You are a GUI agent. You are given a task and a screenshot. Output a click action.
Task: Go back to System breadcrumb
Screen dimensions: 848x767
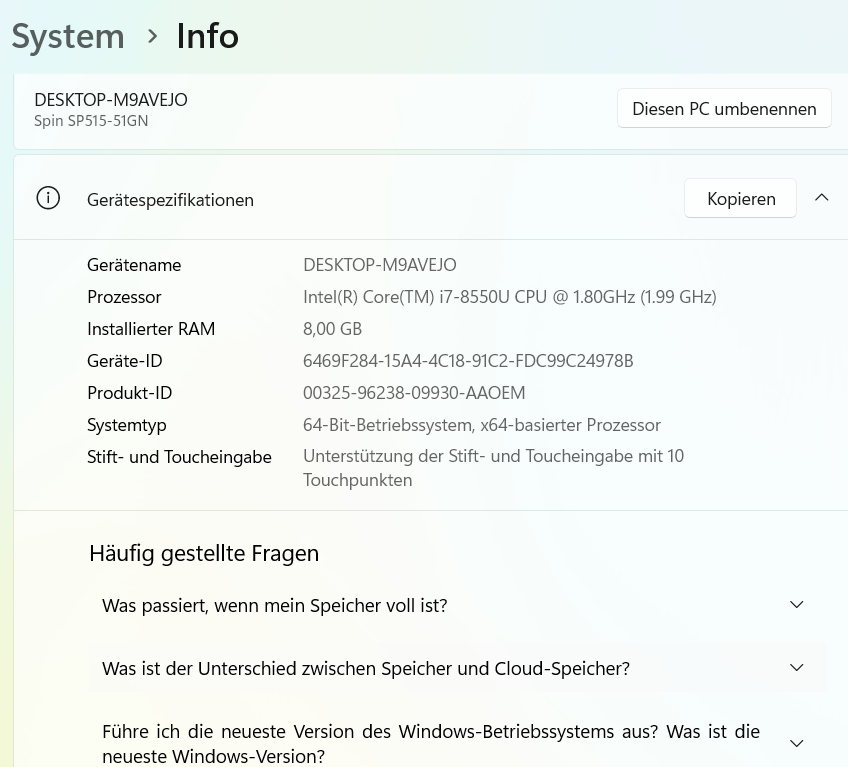click(x=68, y=37)
